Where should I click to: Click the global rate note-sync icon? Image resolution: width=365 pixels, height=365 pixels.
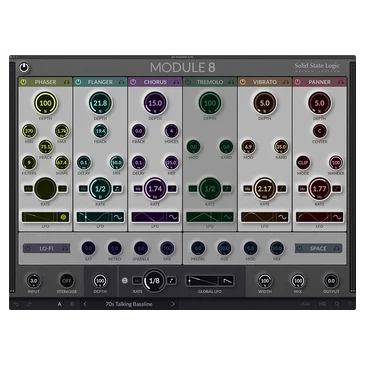click(x=171, y=281)
